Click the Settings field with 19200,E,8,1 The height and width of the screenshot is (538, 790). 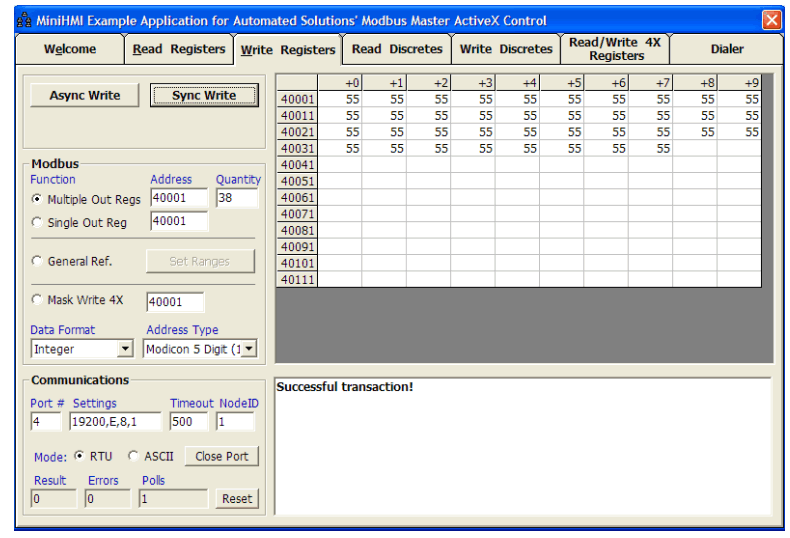[x=115, y=421]
